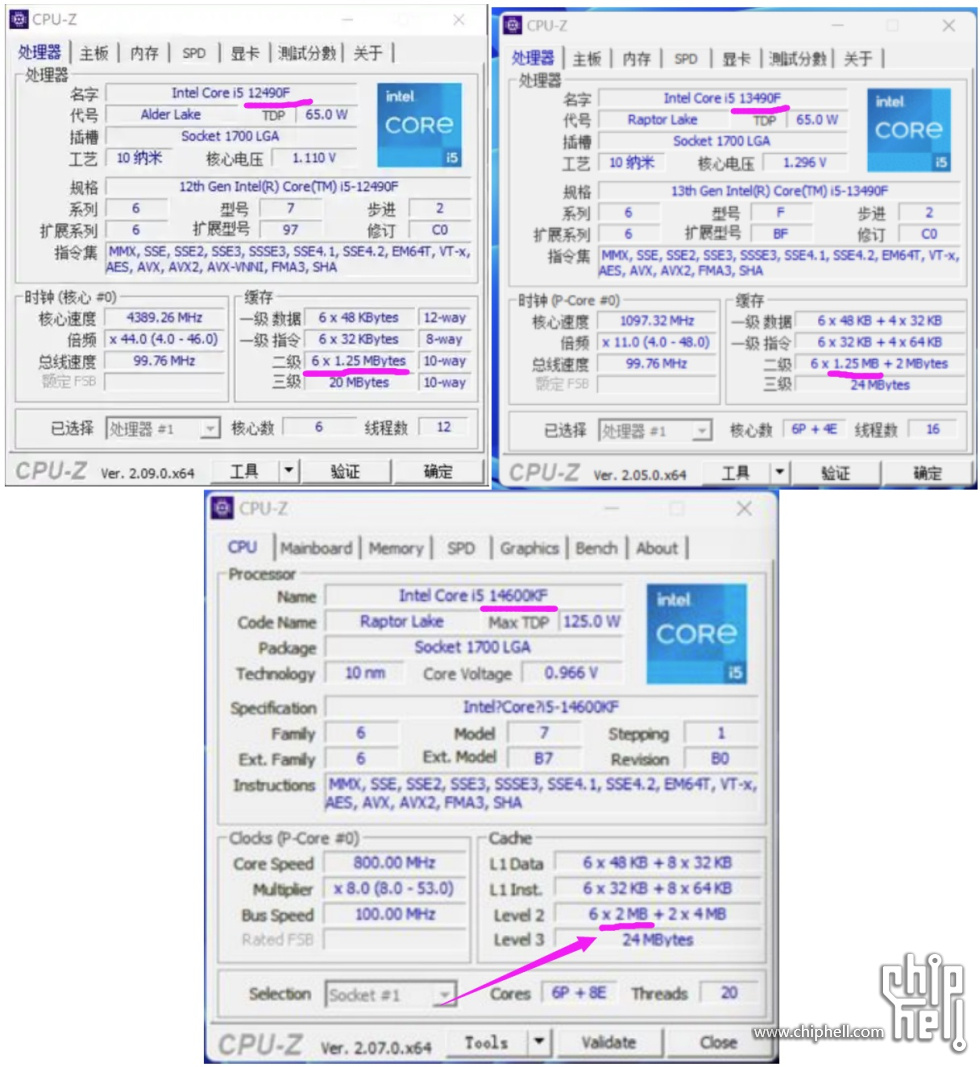This screenshot has width=980, height=1067.
Task: Open the About tab
Action: [657, 548]
